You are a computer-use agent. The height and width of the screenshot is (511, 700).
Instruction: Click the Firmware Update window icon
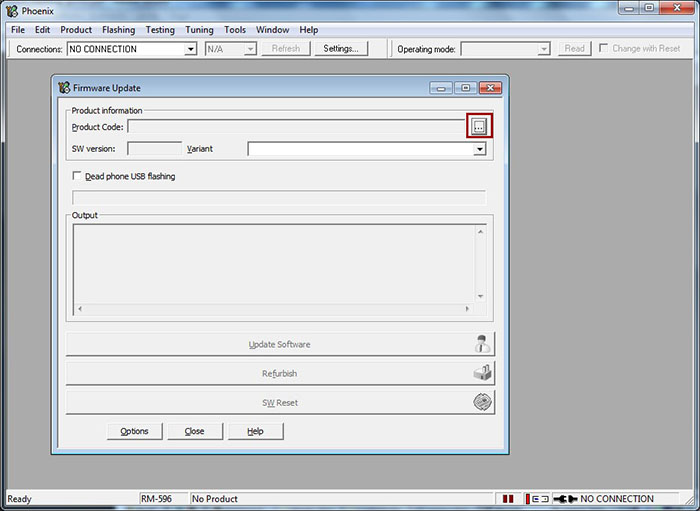click(64, 87)
